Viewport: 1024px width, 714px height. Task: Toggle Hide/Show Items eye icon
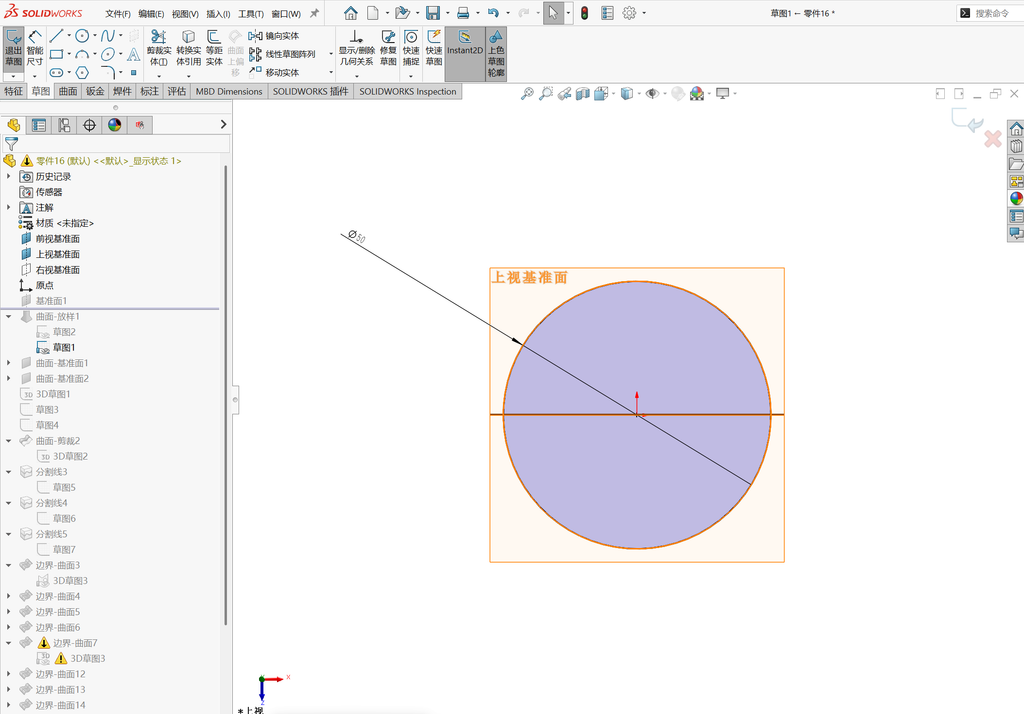652,94
